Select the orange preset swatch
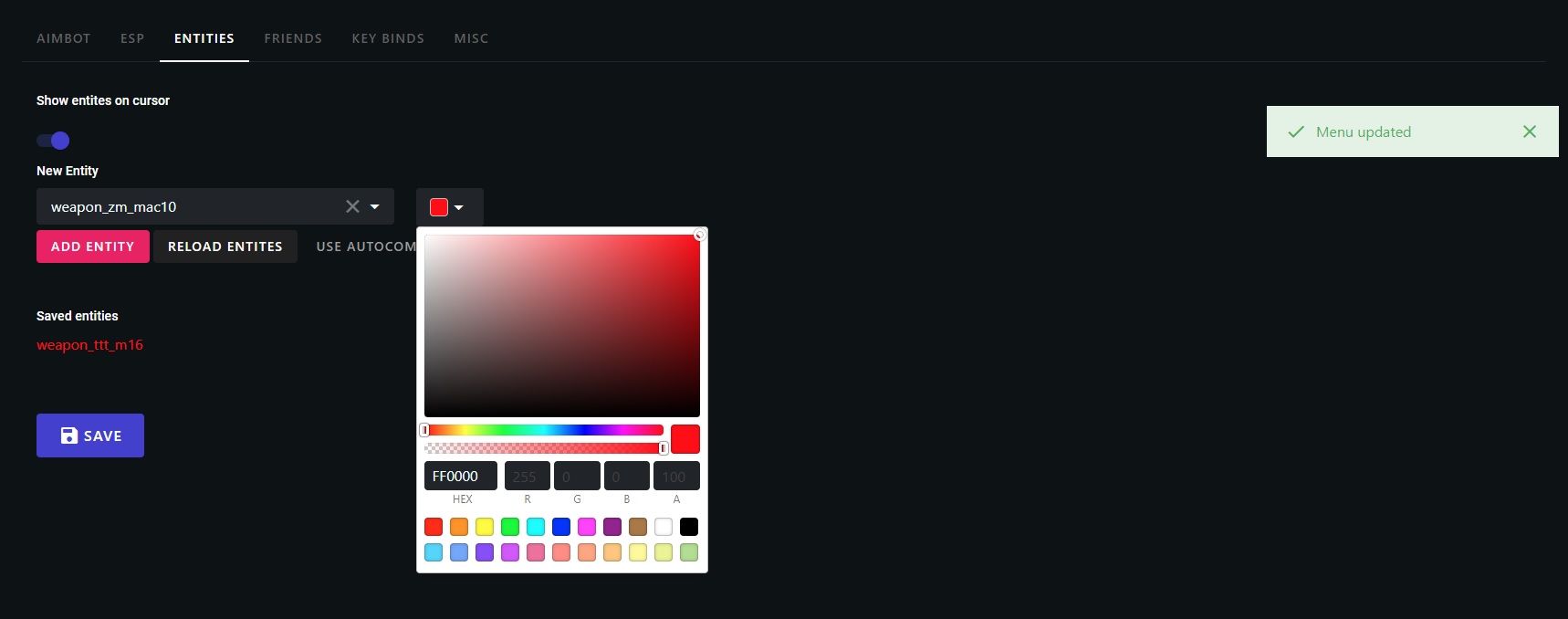Screen dimensions: 1568x619 (x=459, y=527)
